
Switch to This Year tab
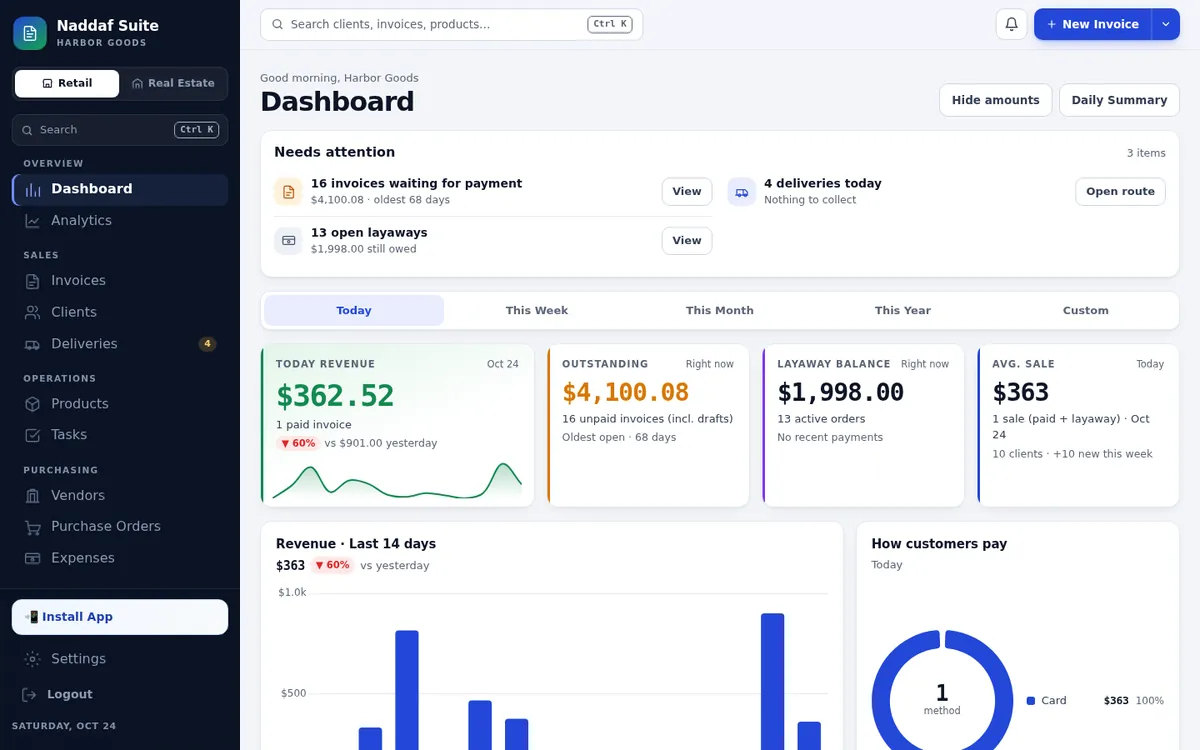903,310
